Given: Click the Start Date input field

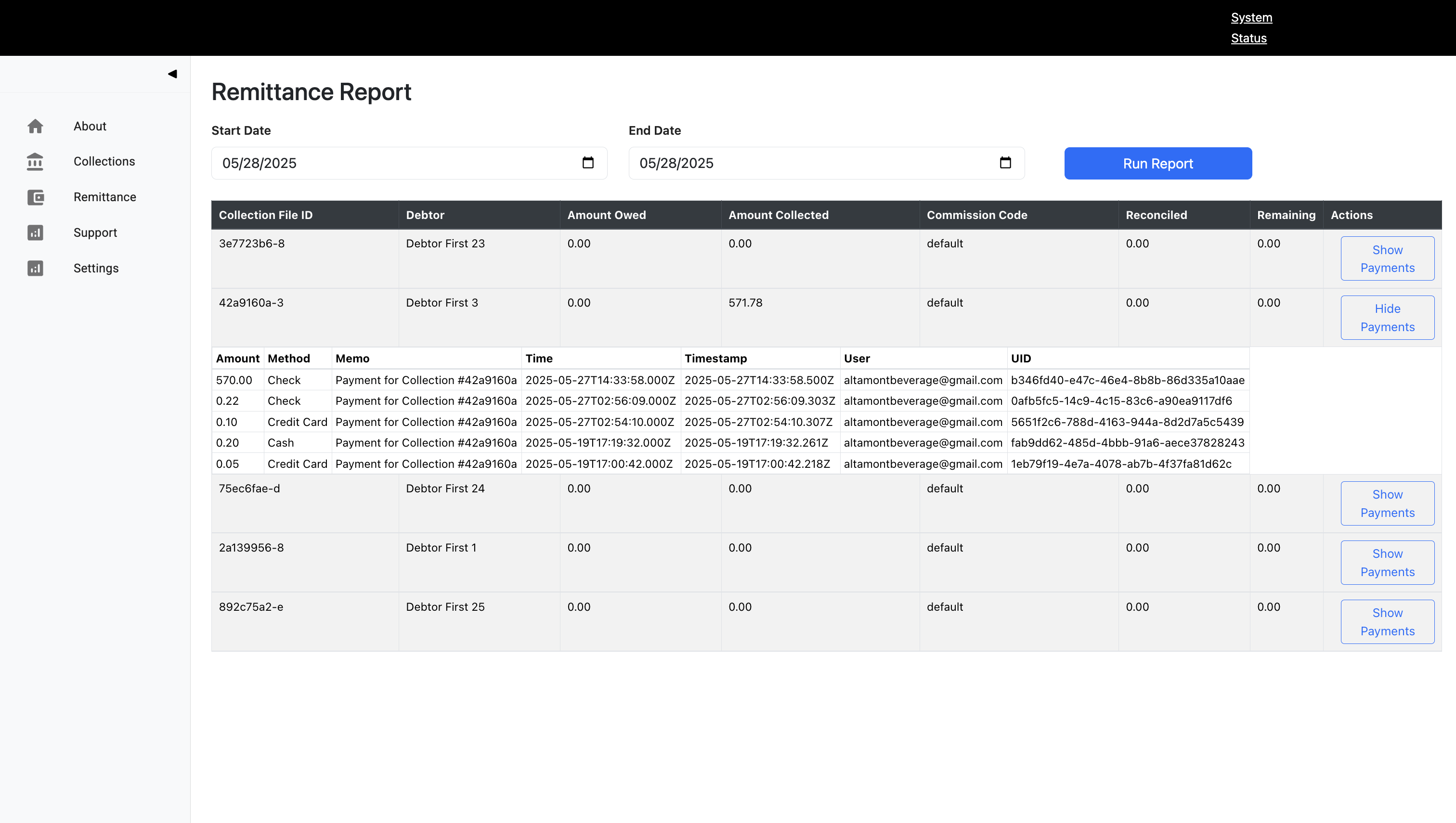Looking at the screenshot, I should pyautogui.click(x=396, y=163).
